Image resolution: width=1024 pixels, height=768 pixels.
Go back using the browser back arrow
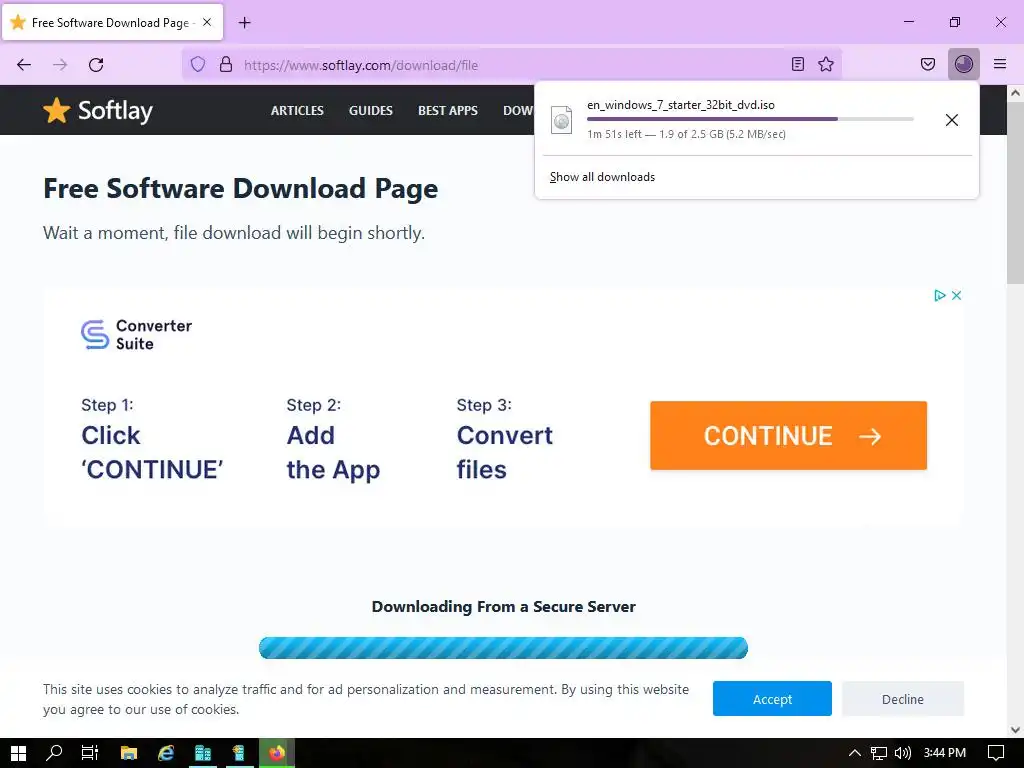[24, 65]
